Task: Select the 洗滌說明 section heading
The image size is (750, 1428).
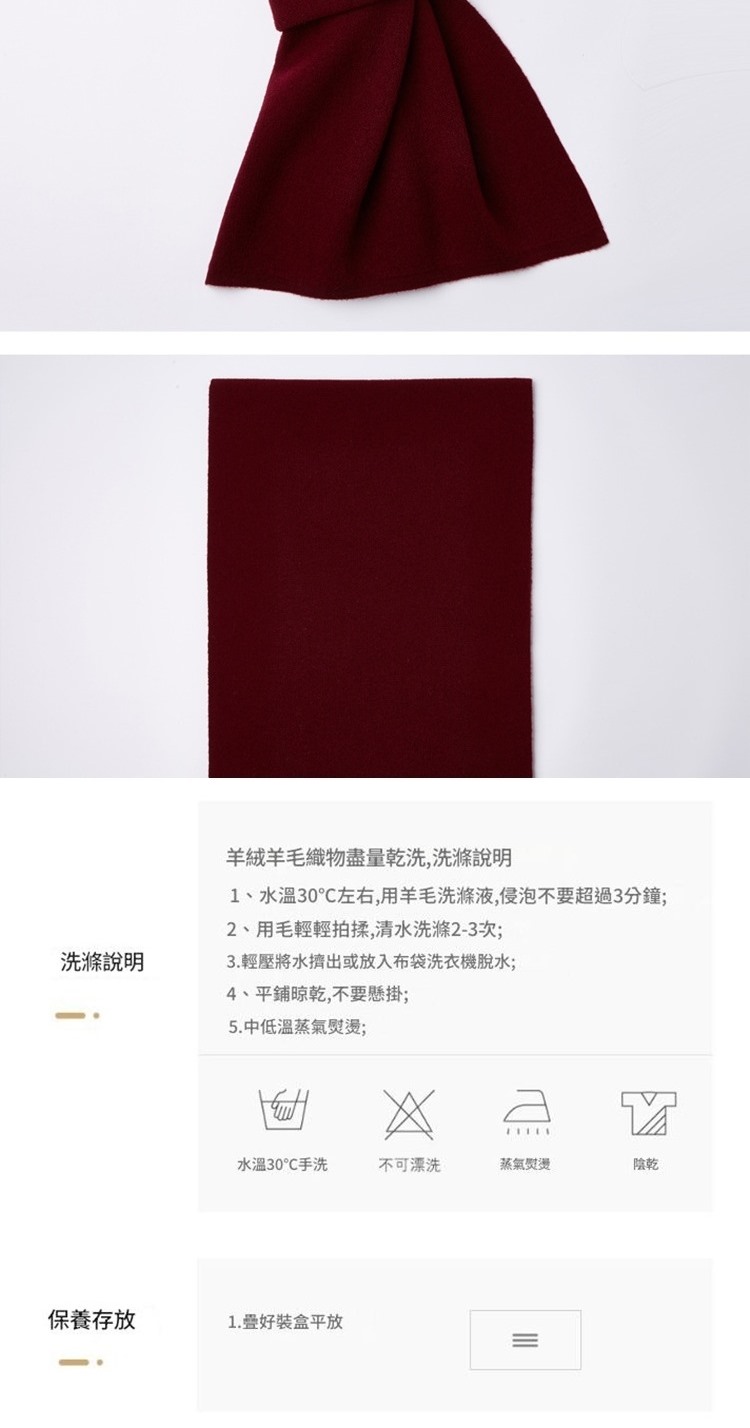Action: pyautogui.click(x=102, y=962)
